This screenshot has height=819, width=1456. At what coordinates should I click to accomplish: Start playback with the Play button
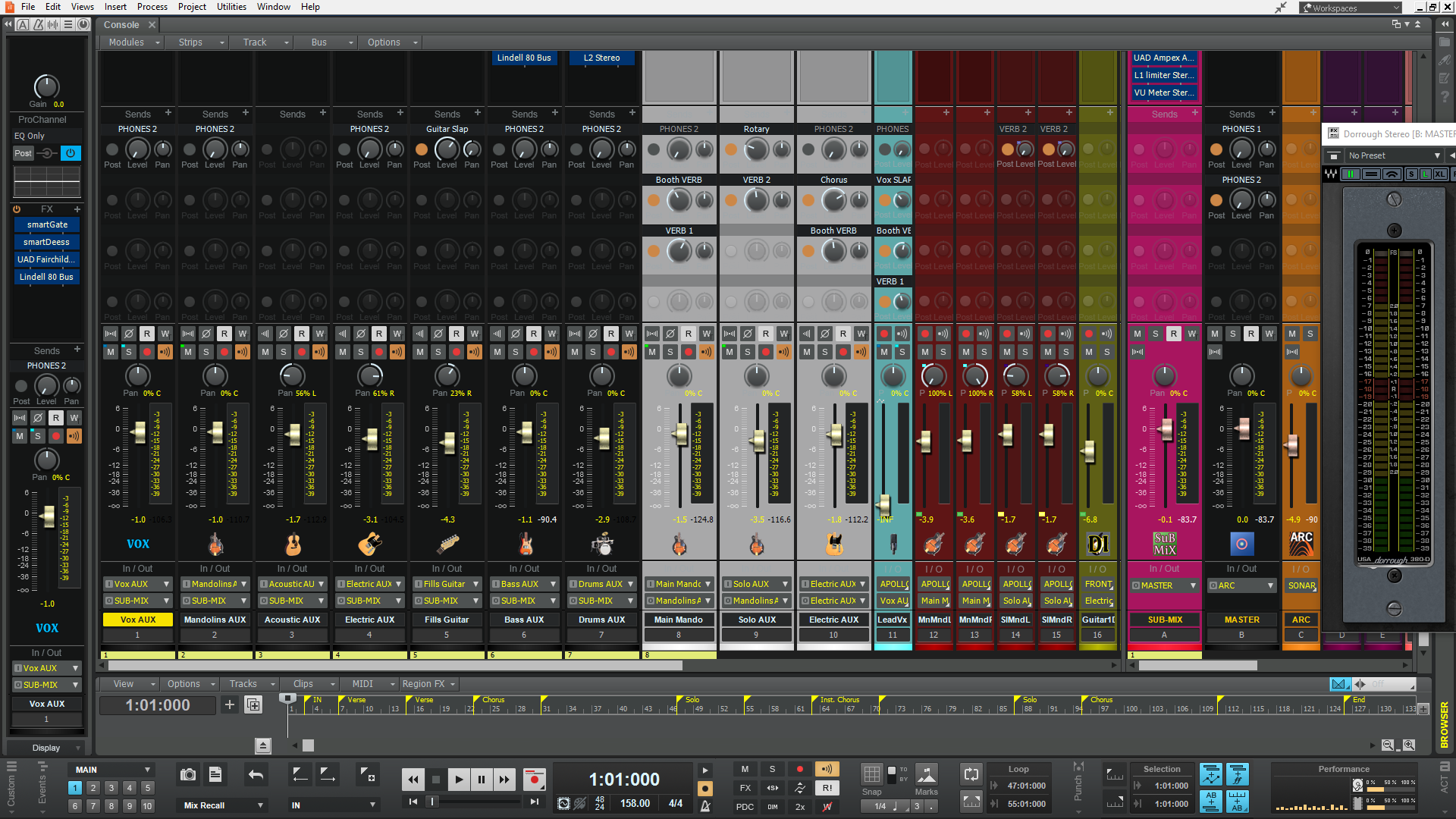459,779
